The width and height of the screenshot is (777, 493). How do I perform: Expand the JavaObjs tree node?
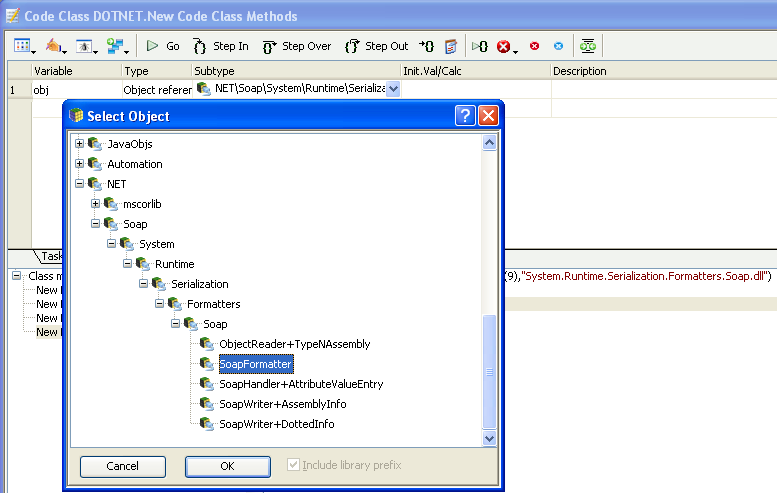coord(80,144)
